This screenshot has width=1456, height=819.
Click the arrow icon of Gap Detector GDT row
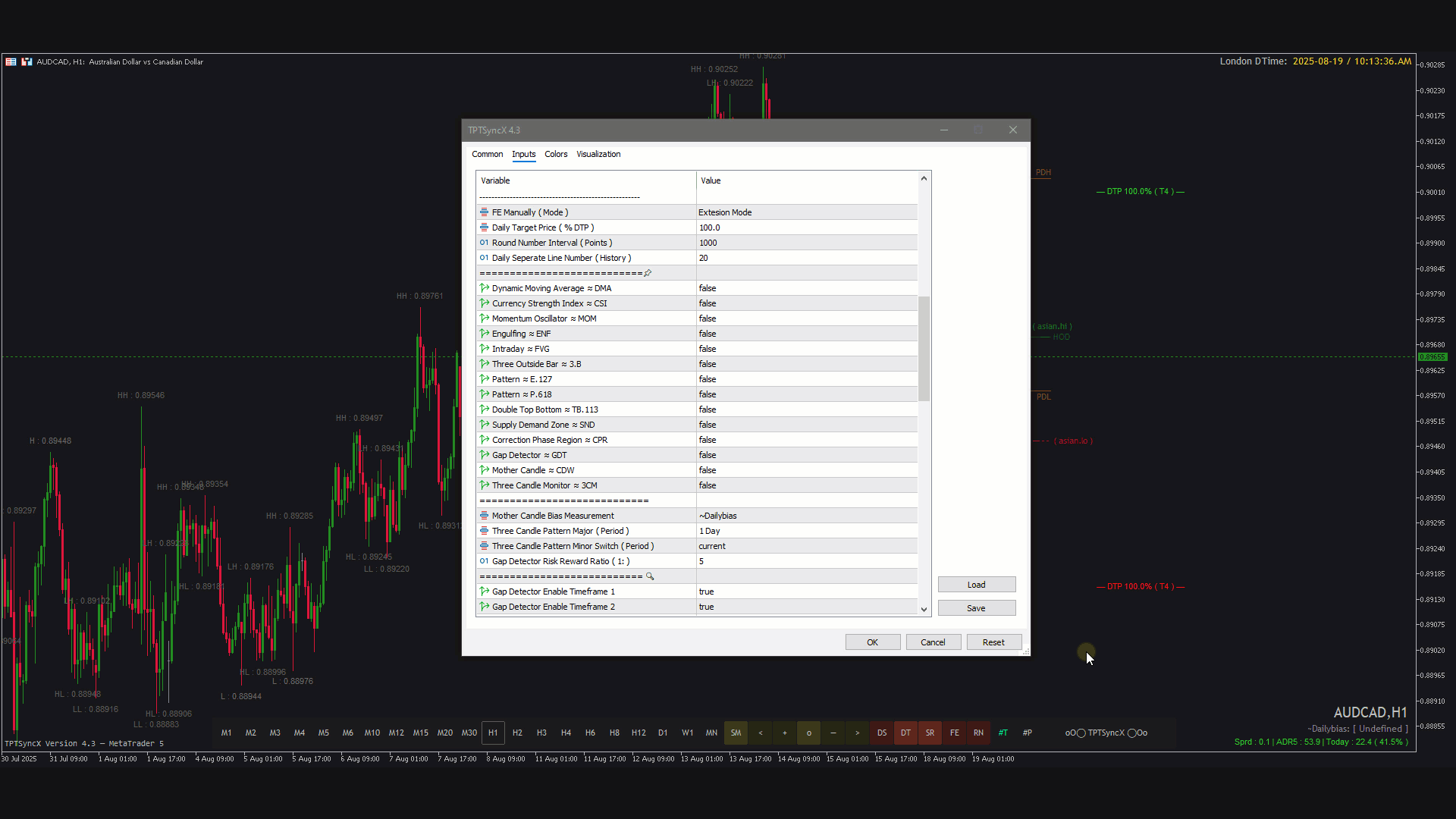484,455
